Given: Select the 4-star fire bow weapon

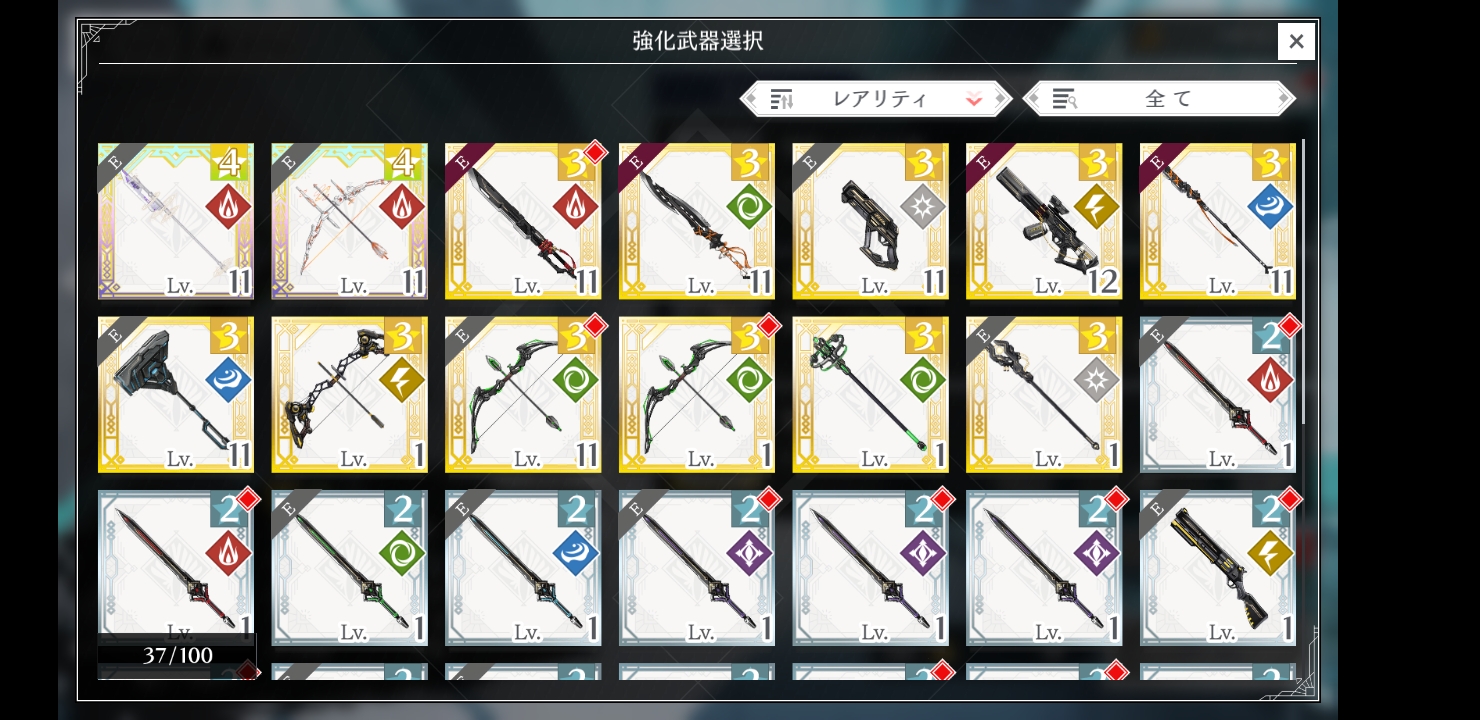Looking at the screenshot, I should click(x=350, y=221).
